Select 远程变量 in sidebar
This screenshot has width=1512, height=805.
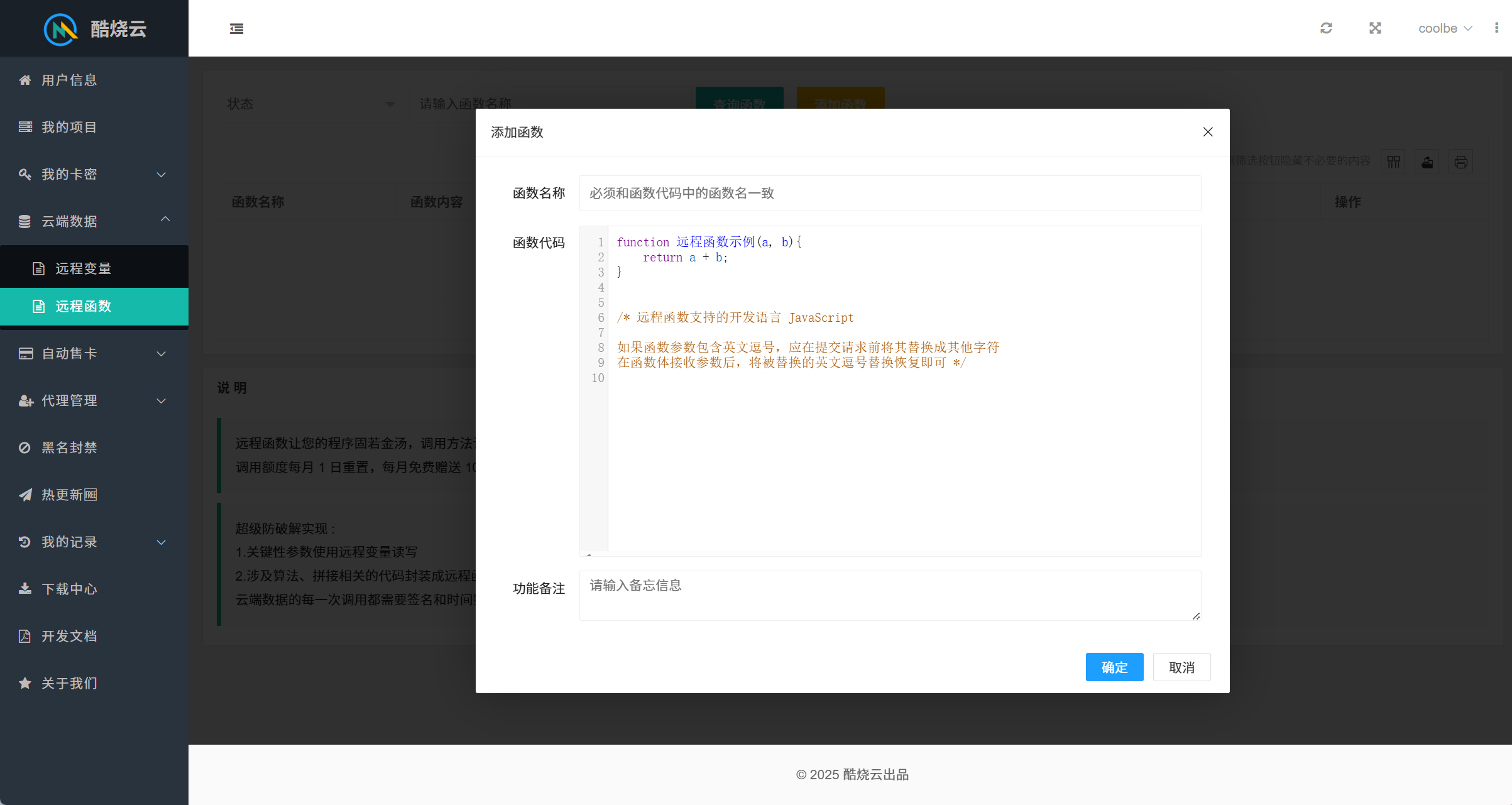click(83, 268)
